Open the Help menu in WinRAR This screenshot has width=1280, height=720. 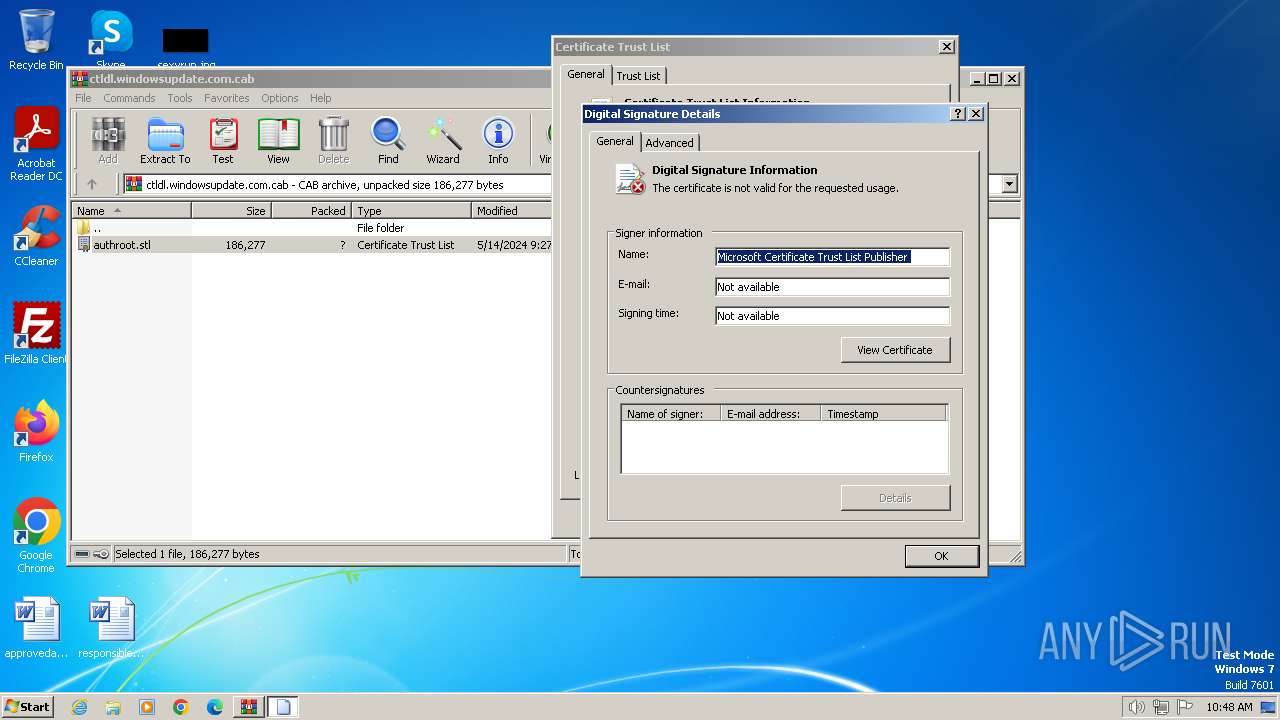[x=320, y=98]
